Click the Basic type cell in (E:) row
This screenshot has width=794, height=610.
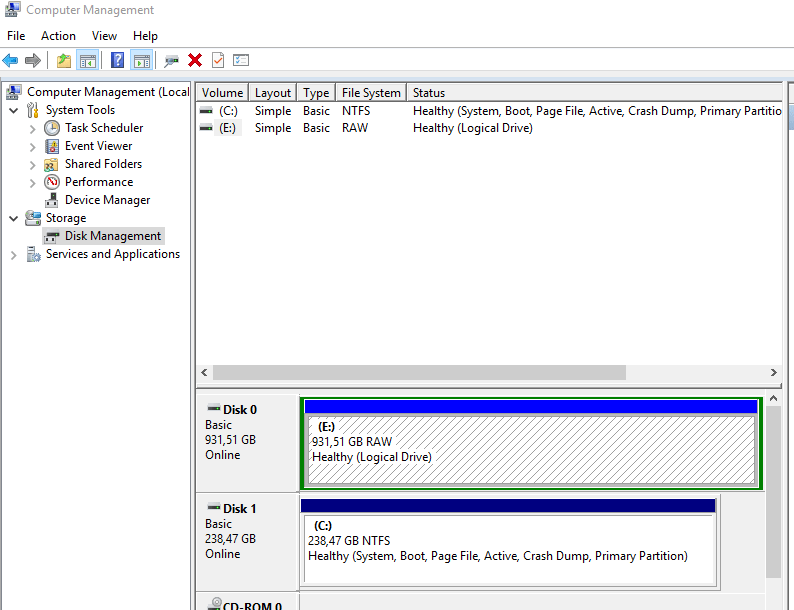pyautogui.click(x=316, y=128)
